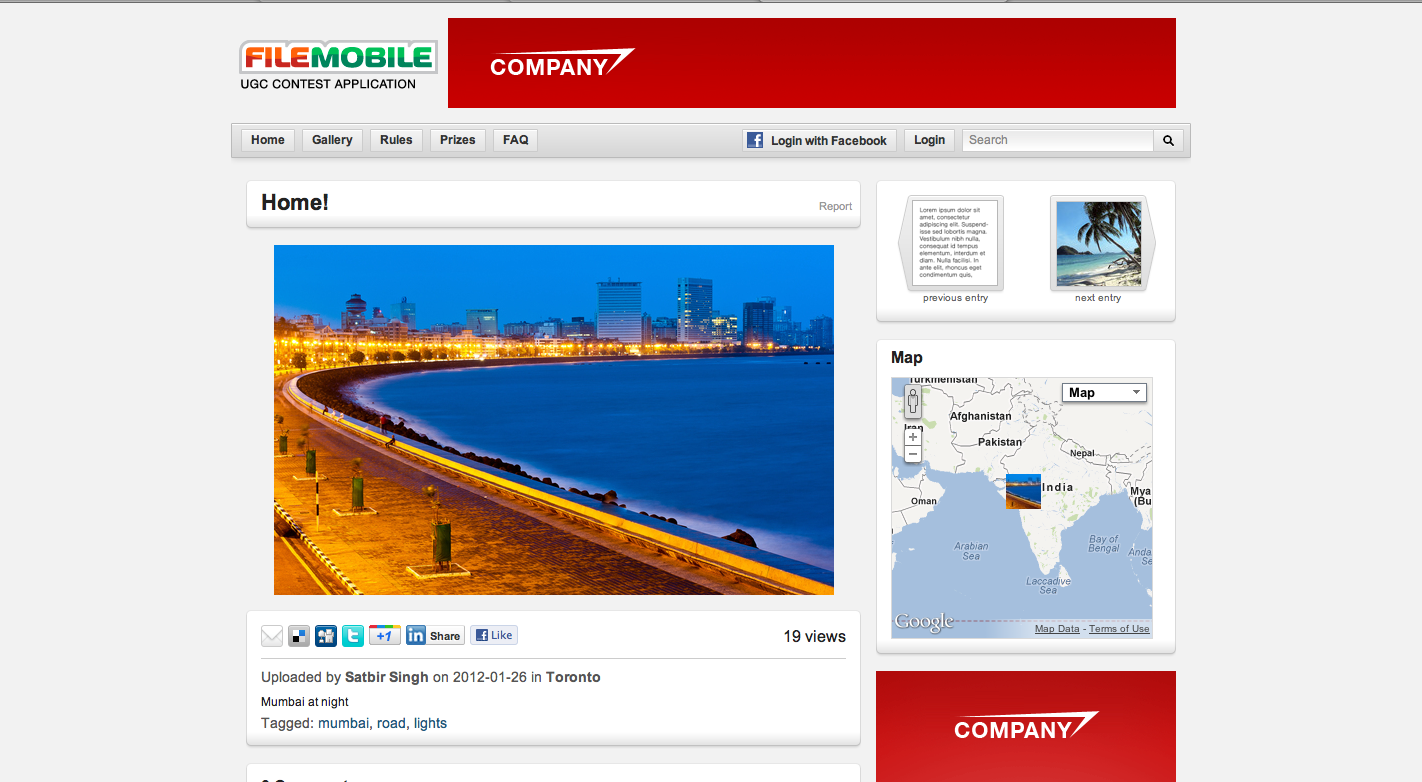Click the 'Map' panel heading
This screenshot has height=782, width=1422.
(x=907, y=357)
